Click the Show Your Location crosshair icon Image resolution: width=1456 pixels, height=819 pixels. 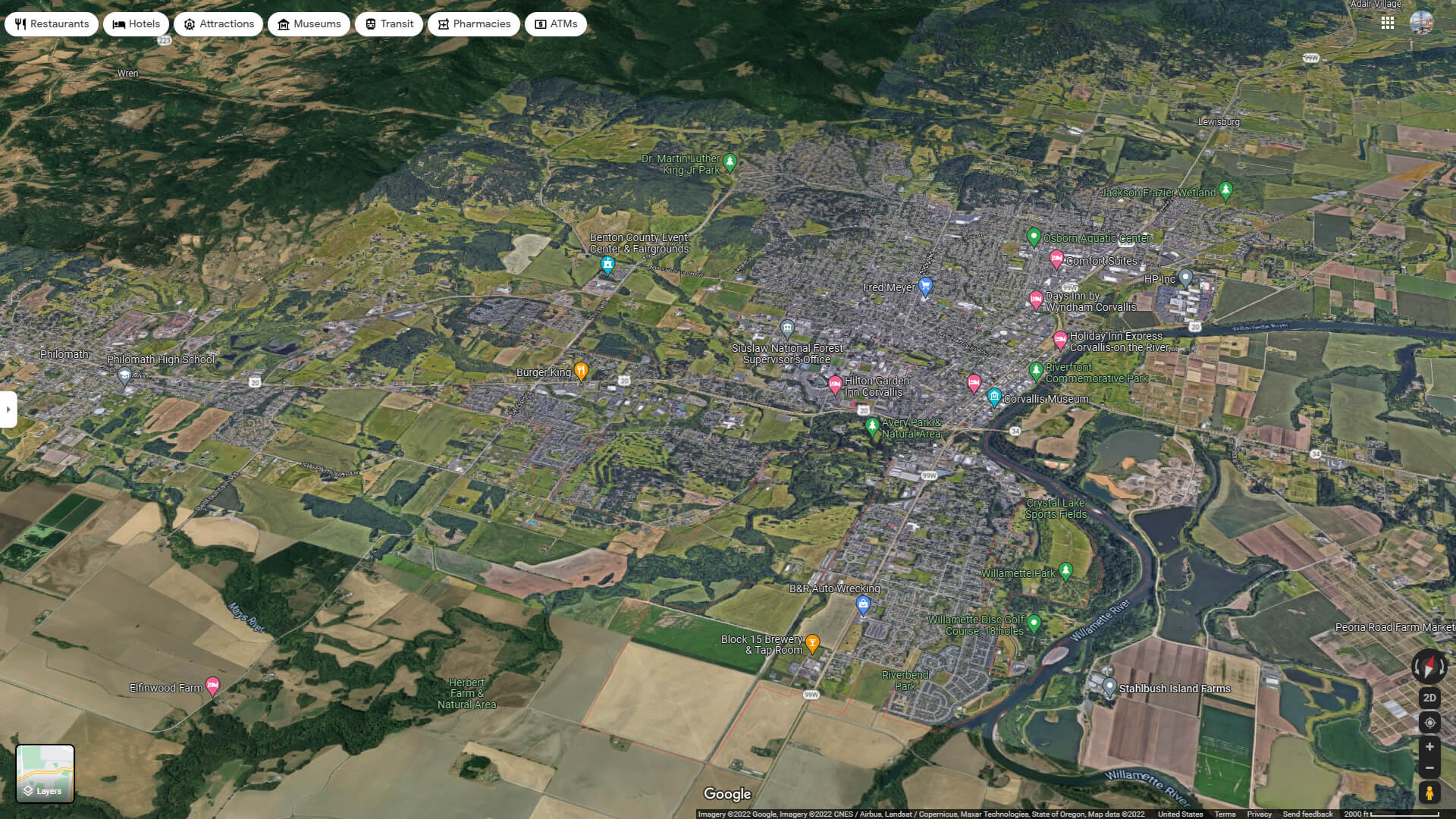[1429, 723]
